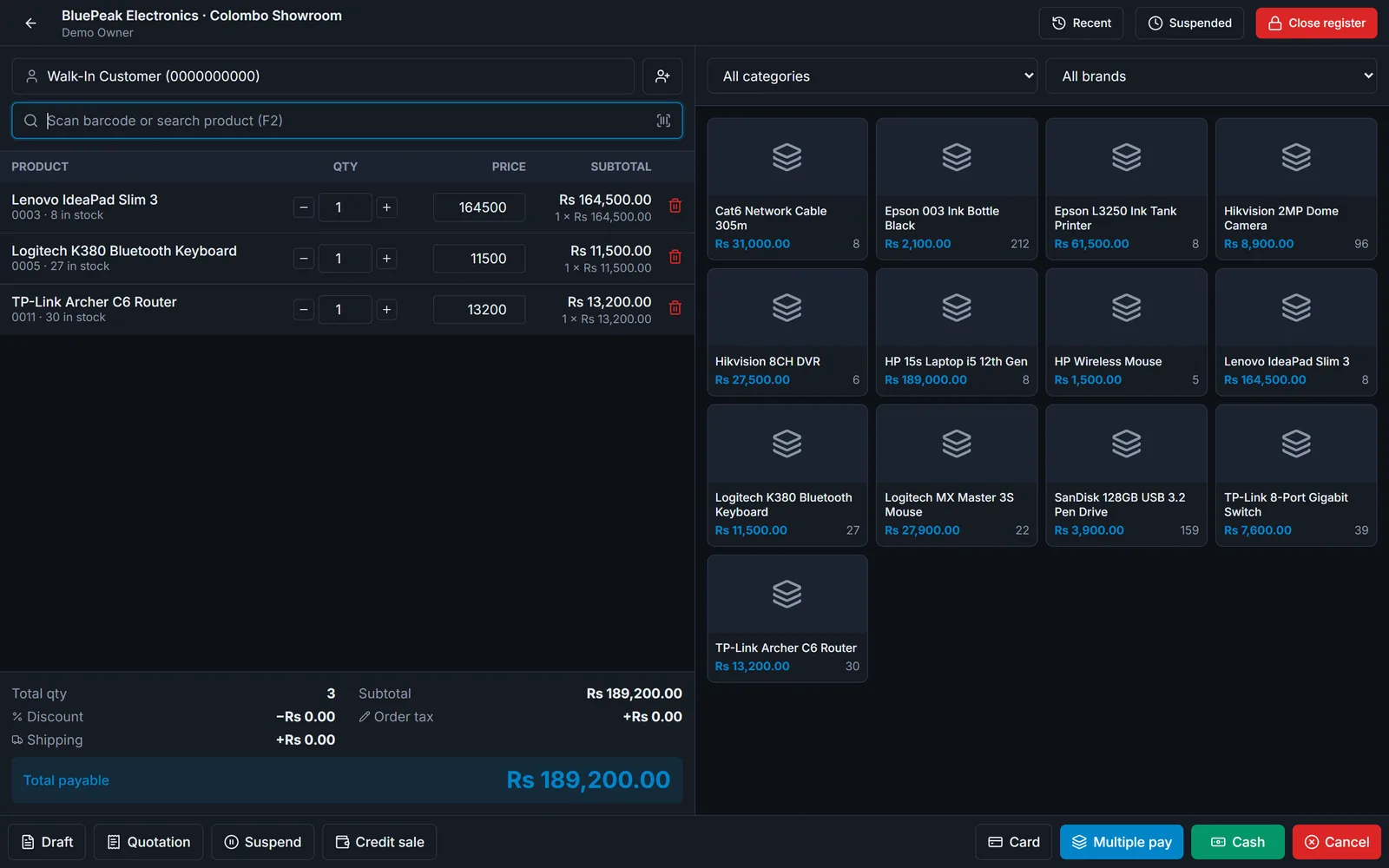View Suspended sales
Image resolution: width=1389 pixels, height=868 pixels.
[1189, 23]
